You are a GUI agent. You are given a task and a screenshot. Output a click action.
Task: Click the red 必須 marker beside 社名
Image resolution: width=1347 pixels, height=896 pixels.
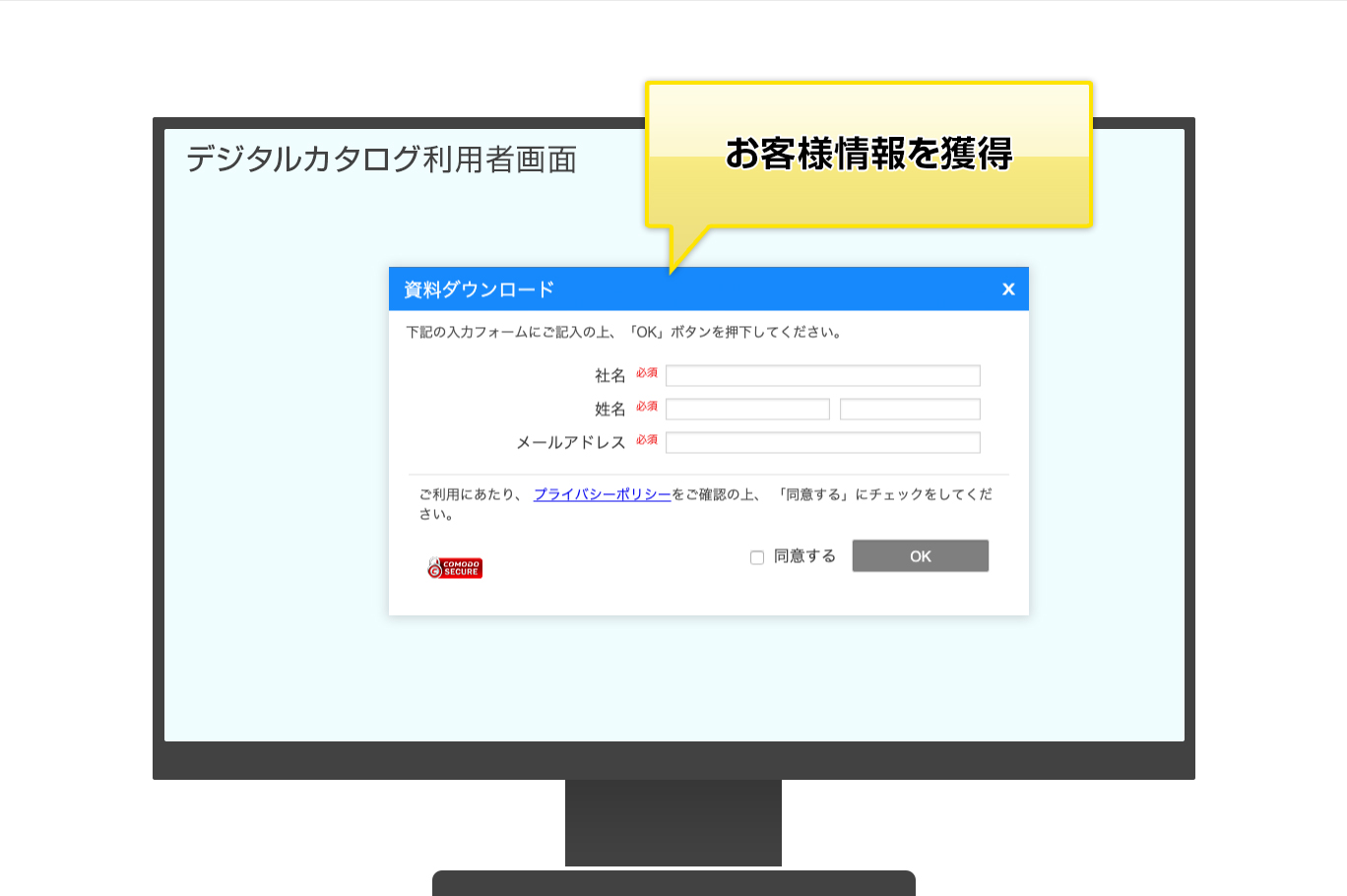coord(646,372)
